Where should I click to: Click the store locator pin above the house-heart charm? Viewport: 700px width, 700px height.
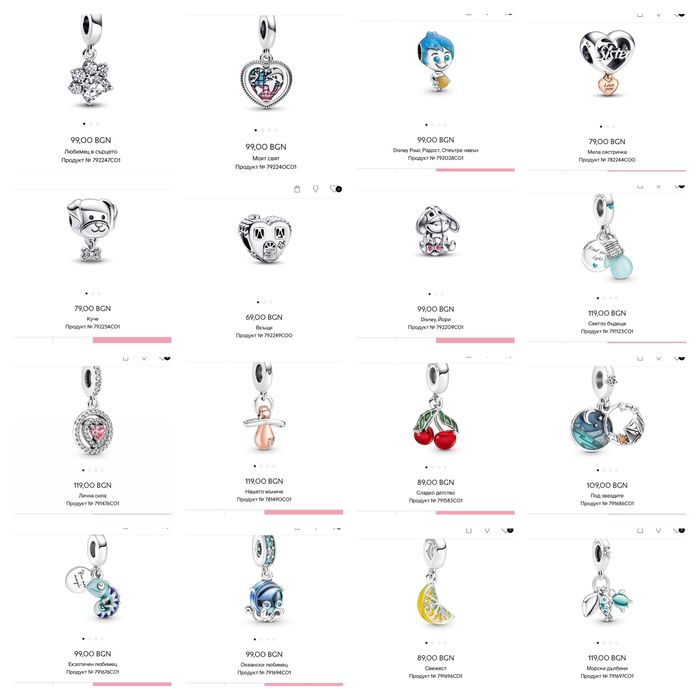316,189
